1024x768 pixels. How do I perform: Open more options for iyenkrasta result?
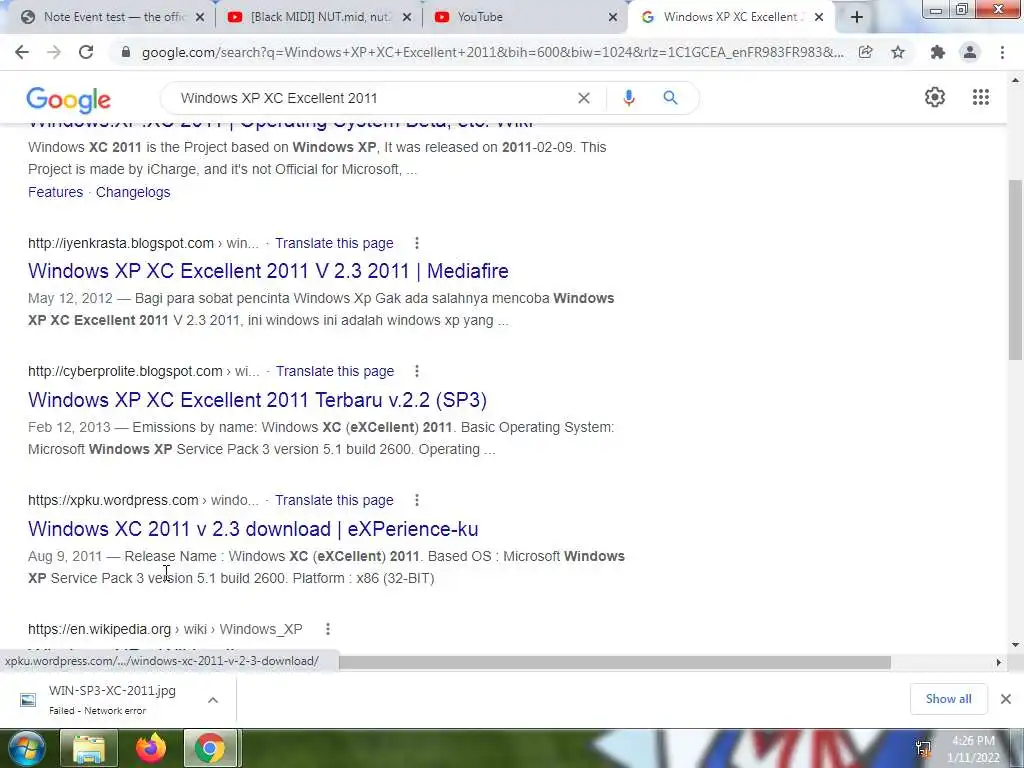pyautogui.click(x=417, y=243)
